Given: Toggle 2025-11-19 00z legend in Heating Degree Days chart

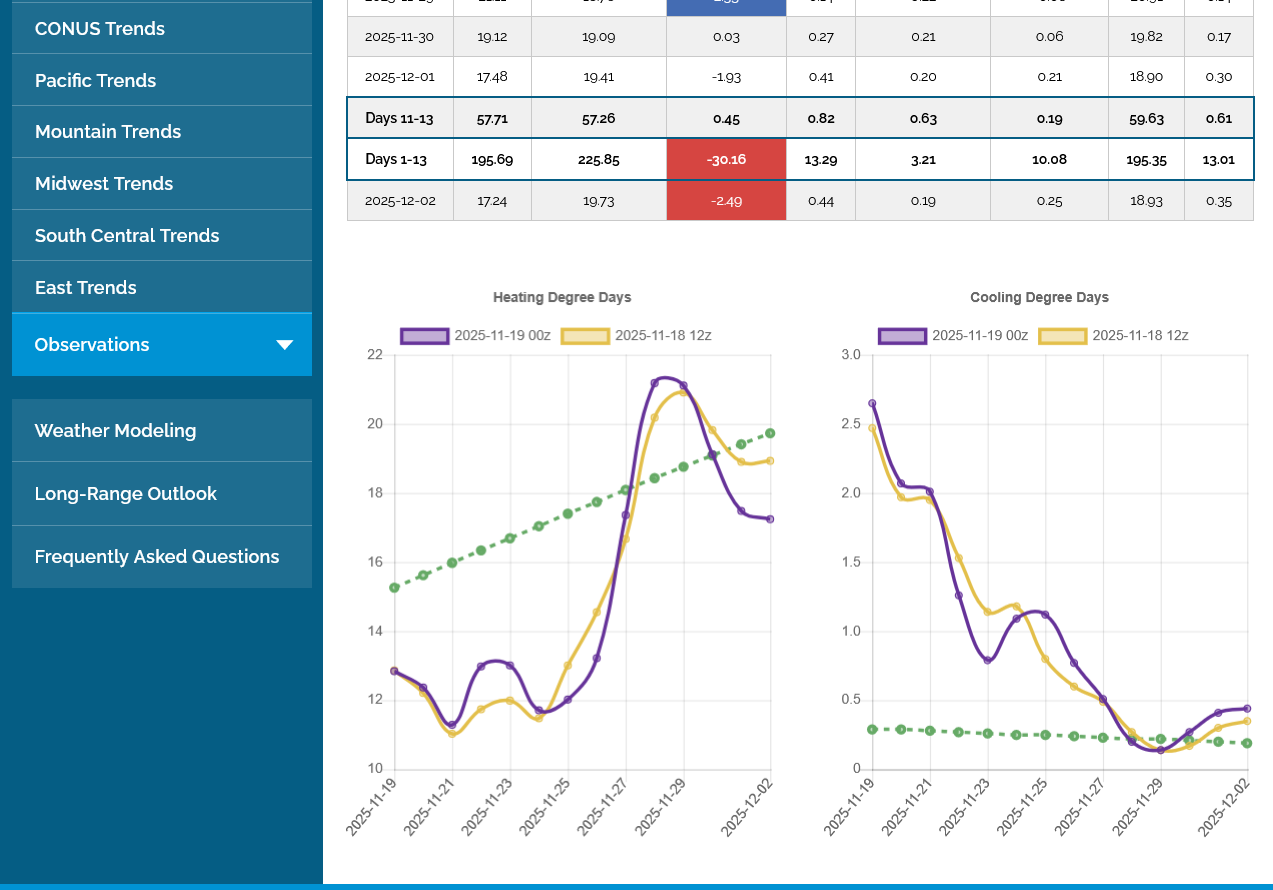Looking at the screenshot, I should pos(475,336).
